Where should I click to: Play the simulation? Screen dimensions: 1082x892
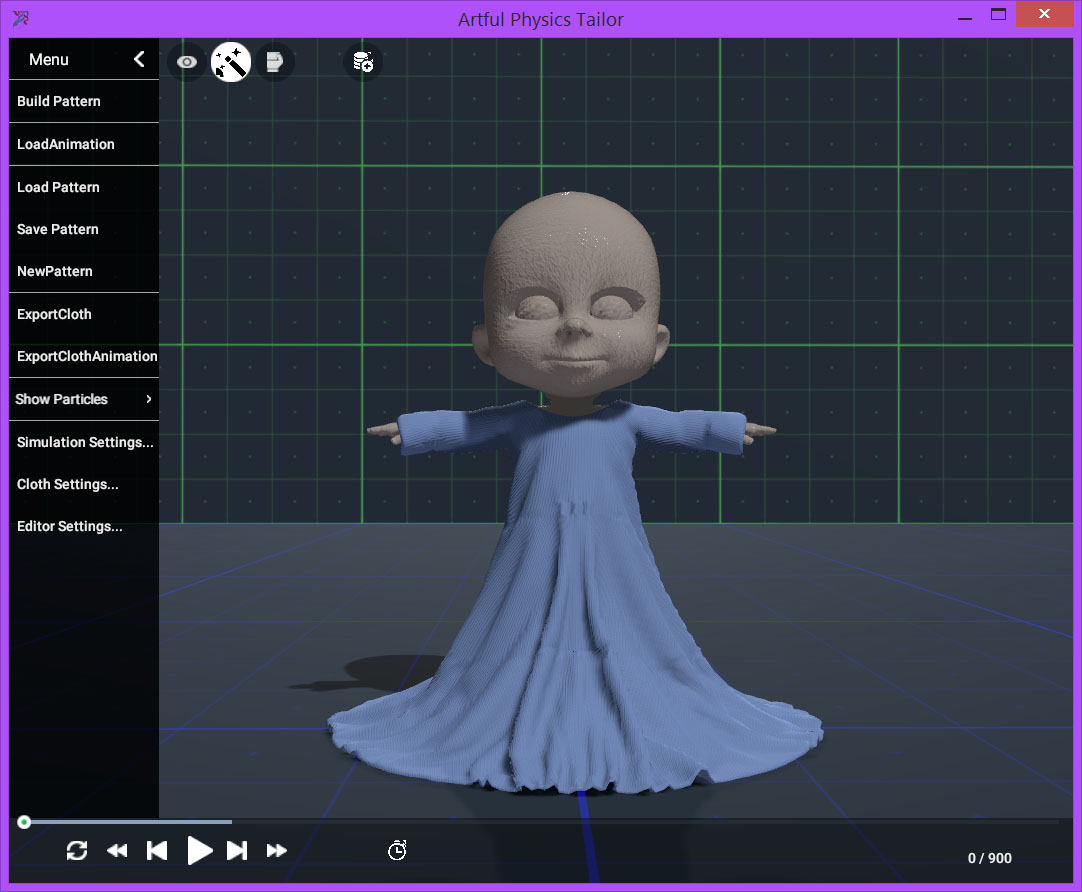point(199,851)
